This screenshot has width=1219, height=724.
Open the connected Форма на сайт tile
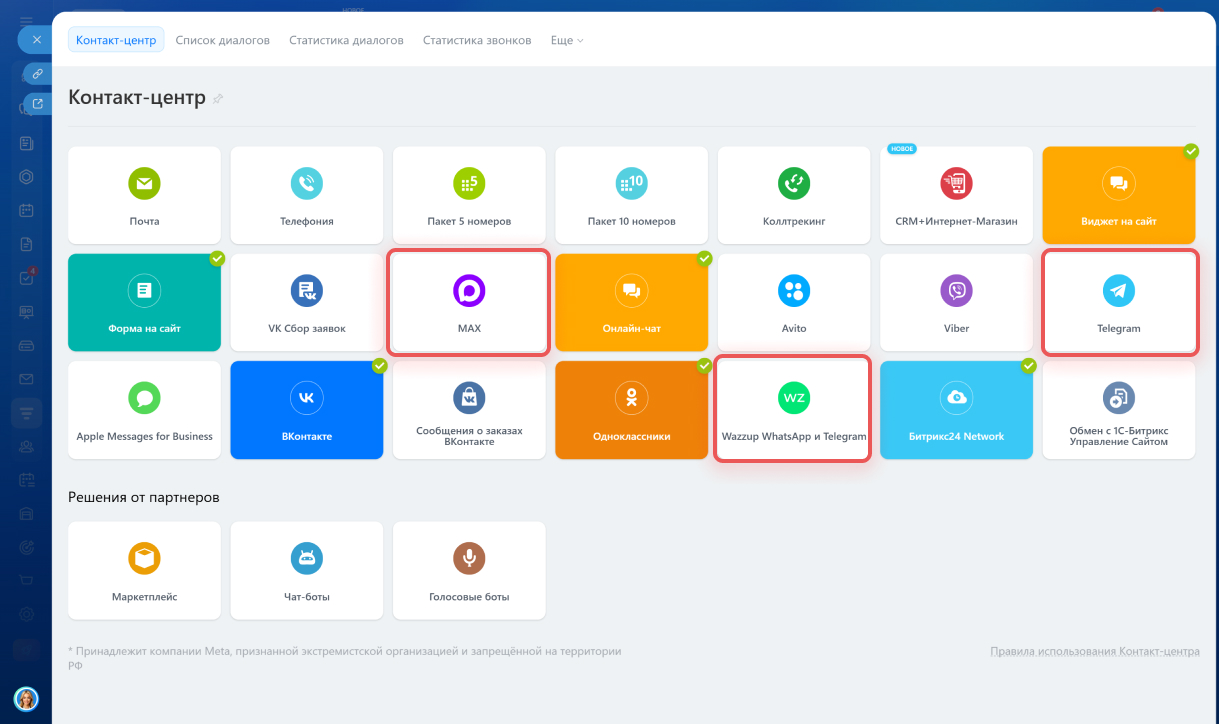click(144, 303)
